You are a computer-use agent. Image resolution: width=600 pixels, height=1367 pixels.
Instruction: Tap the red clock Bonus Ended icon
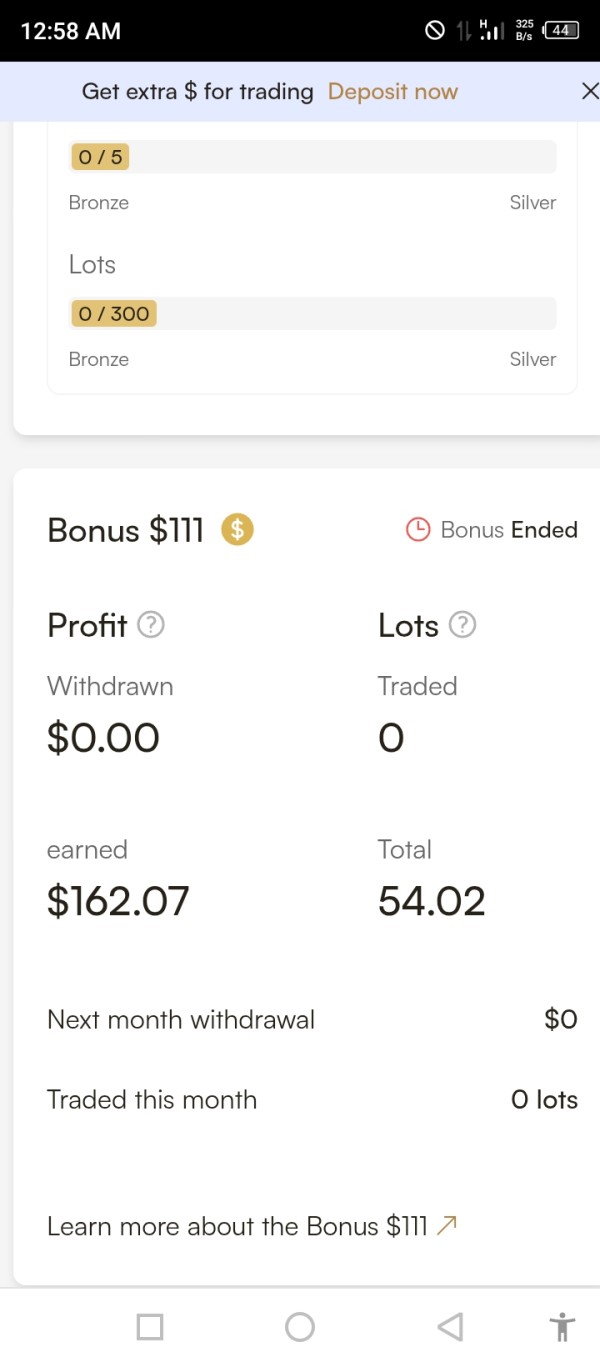[417, 529]
